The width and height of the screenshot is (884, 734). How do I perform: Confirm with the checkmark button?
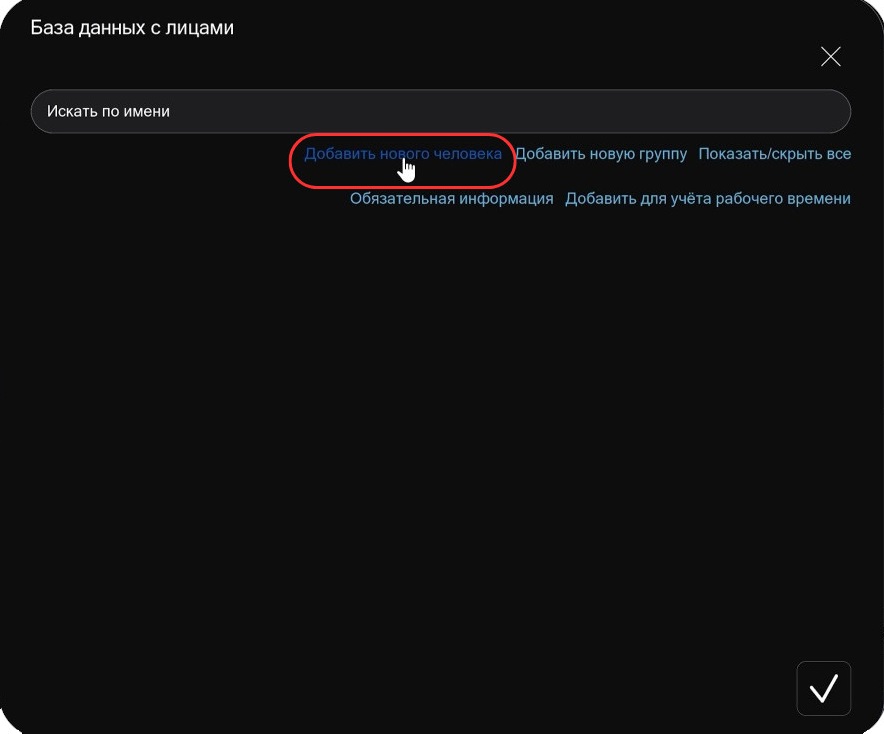pyautogui.click(x=823, y=688)
